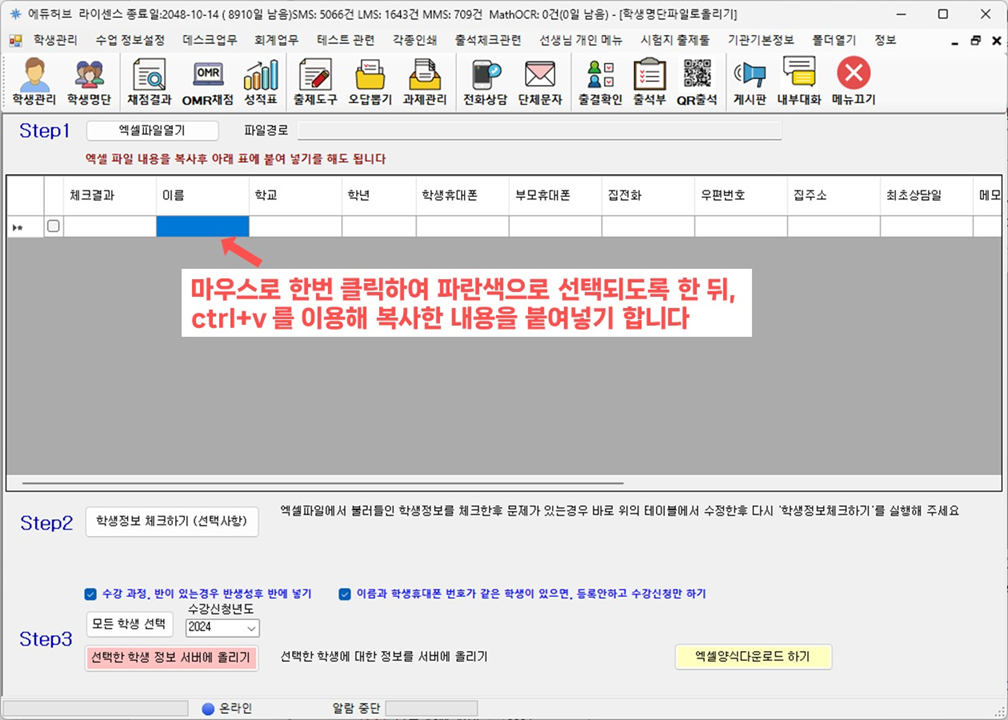
Task: Open the 성적표 chart icon
Action: pos(261,82)
